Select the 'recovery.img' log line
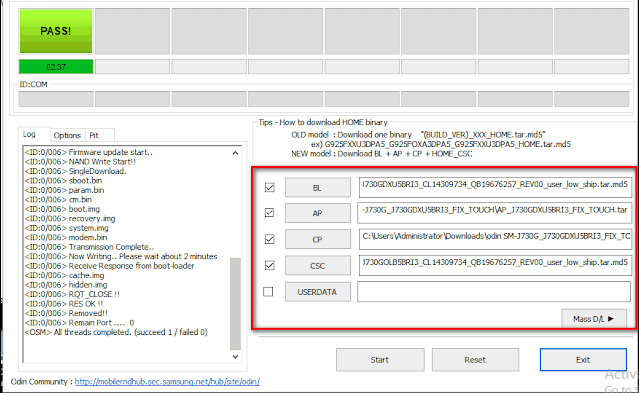Screen dimensions: 639x393 coord(70,219)
